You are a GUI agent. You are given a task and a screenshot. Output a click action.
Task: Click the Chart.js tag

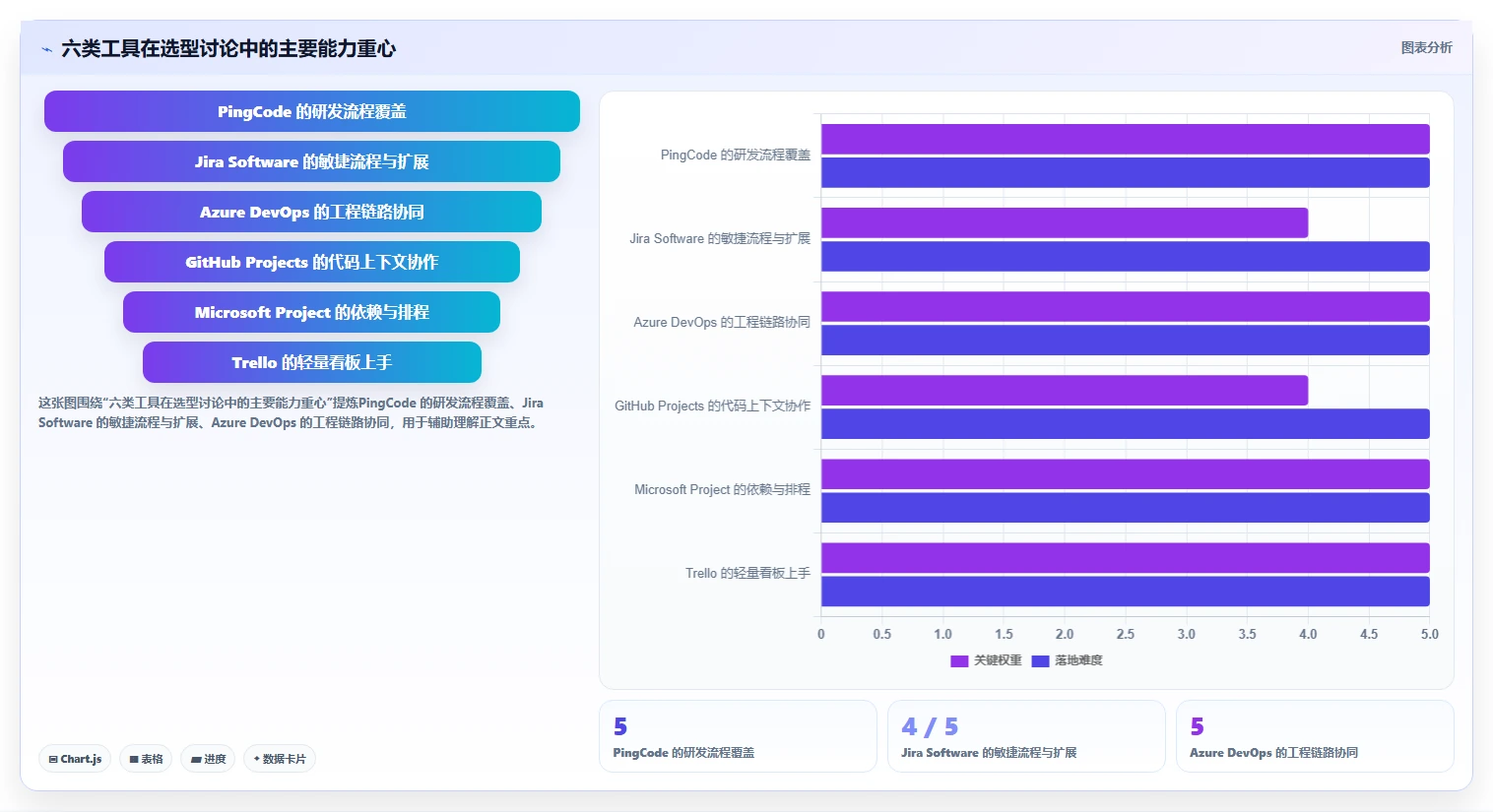click(x=75, y=759)
